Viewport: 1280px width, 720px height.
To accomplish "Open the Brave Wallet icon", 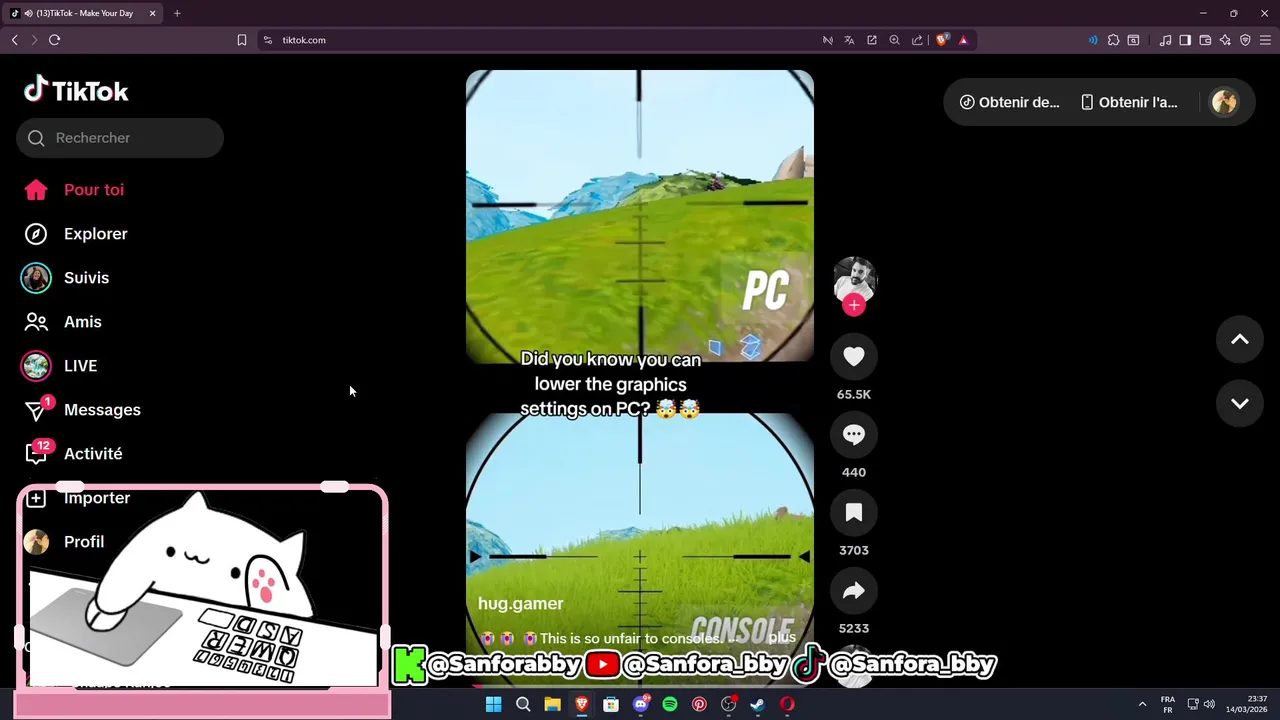I will pos(1205,40).
